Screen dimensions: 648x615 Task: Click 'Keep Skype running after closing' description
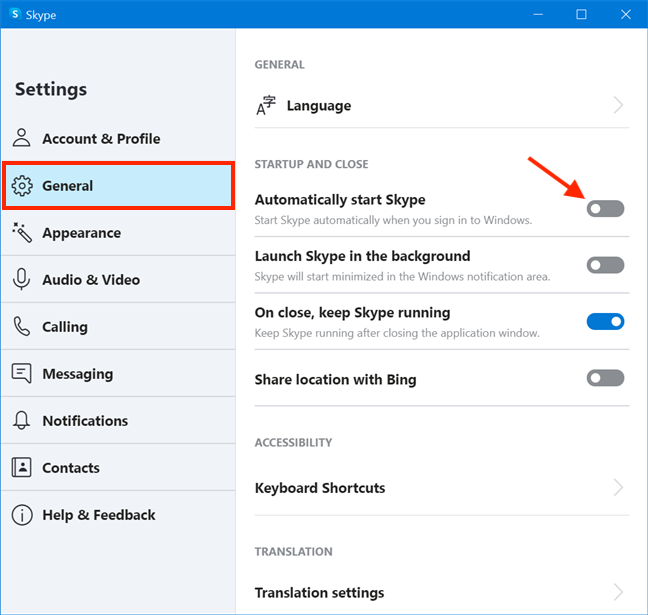[397, 333]
